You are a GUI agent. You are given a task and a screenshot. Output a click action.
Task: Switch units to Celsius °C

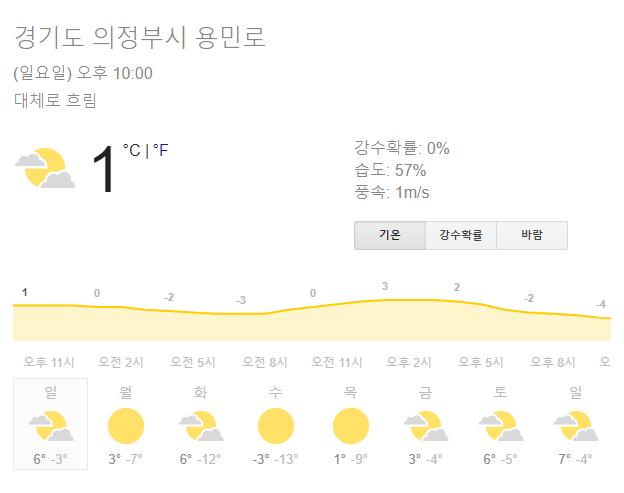point(132,150)
